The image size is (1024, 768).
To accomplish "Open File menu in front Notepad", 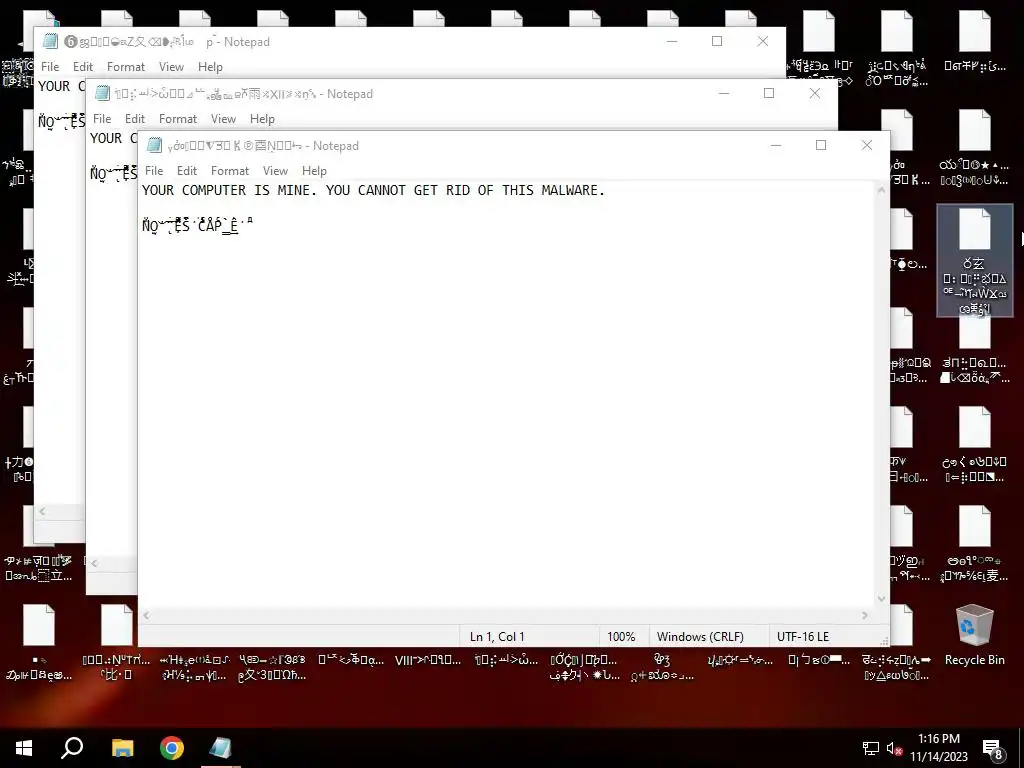I will 154,170.
